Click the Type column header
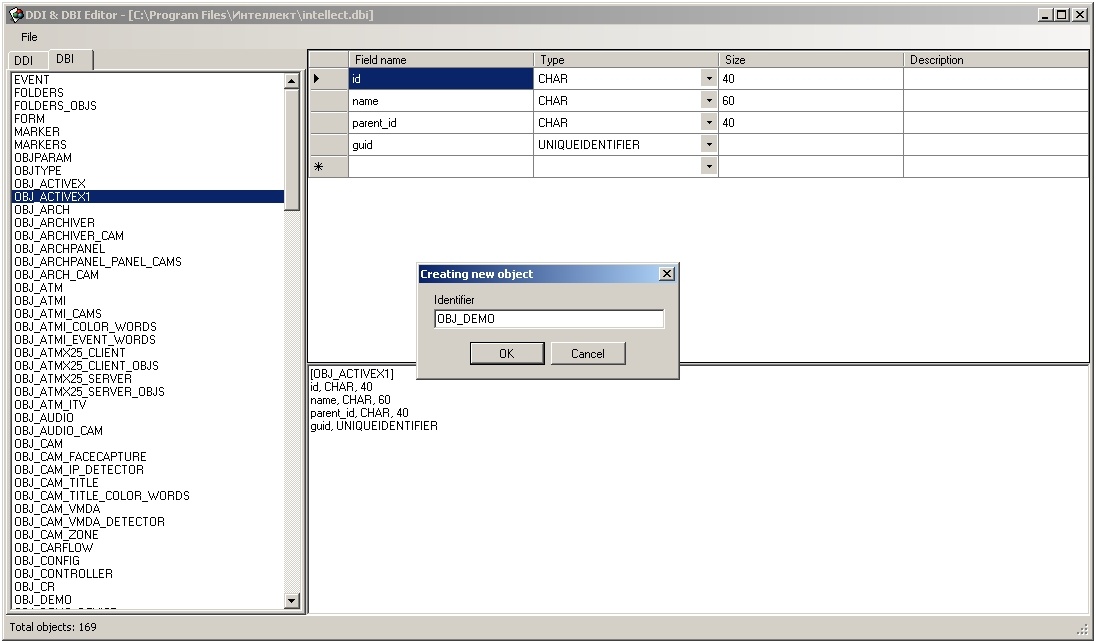Screen dimensions: 1096x643 [x=626, y=60]
